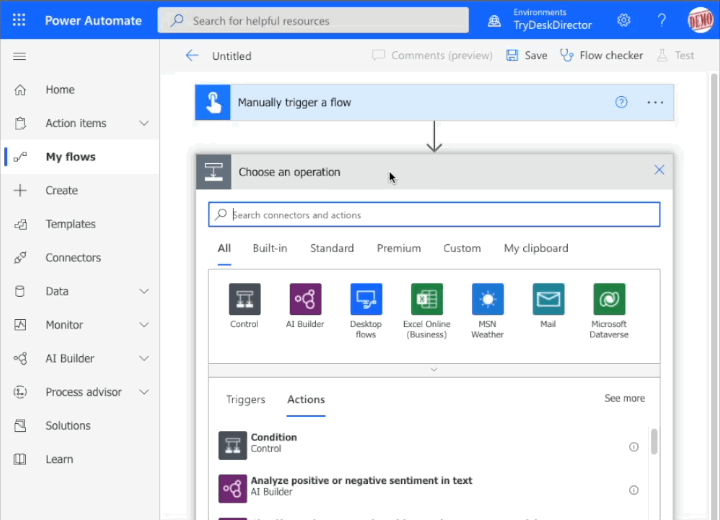Switch to the All tab
The width and height of the screenshot is (720, 520).
224,249
